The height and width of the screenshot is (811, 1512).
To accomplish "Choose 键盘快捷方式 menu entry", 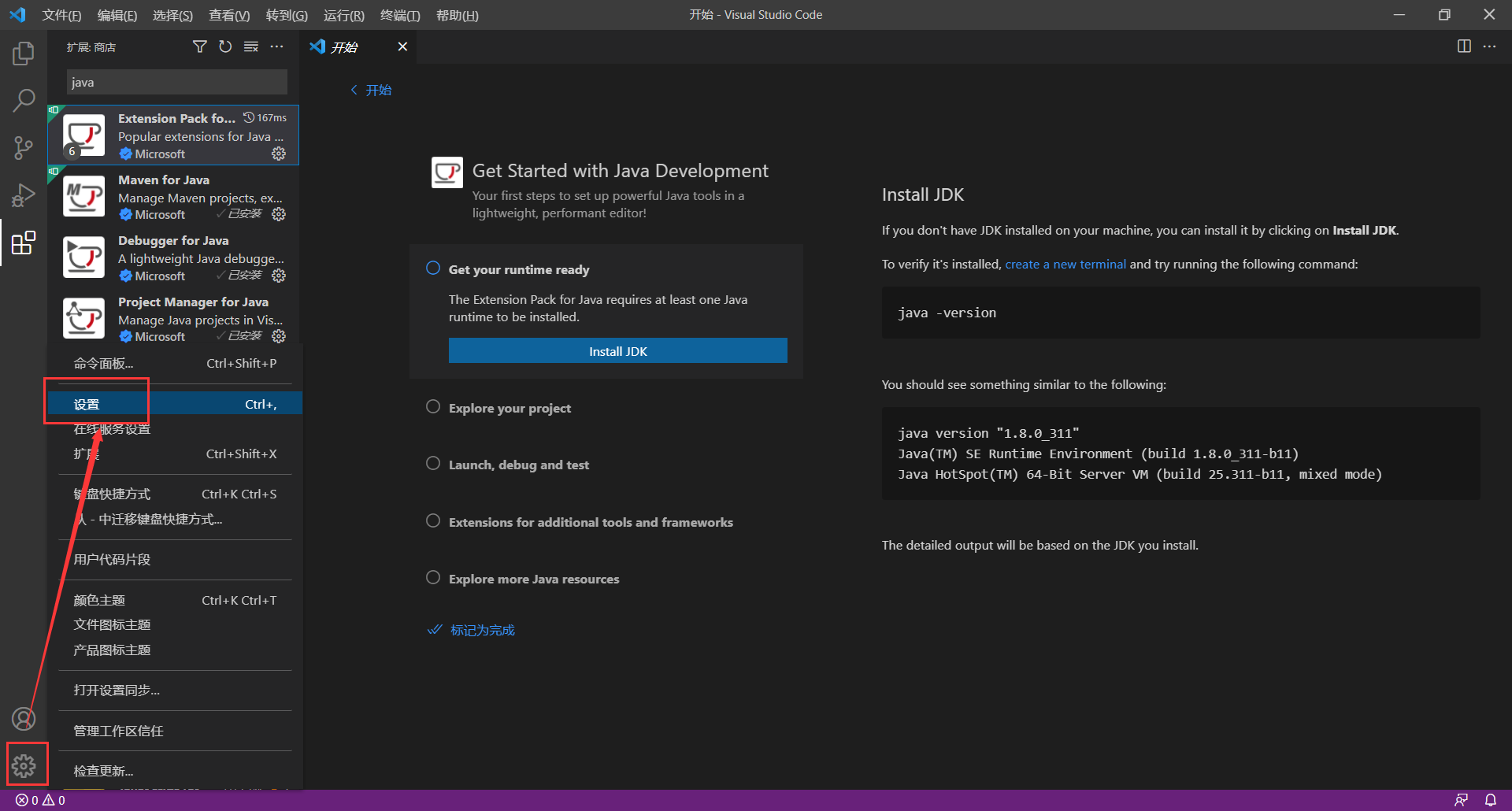I will click(x=175, y=494).
